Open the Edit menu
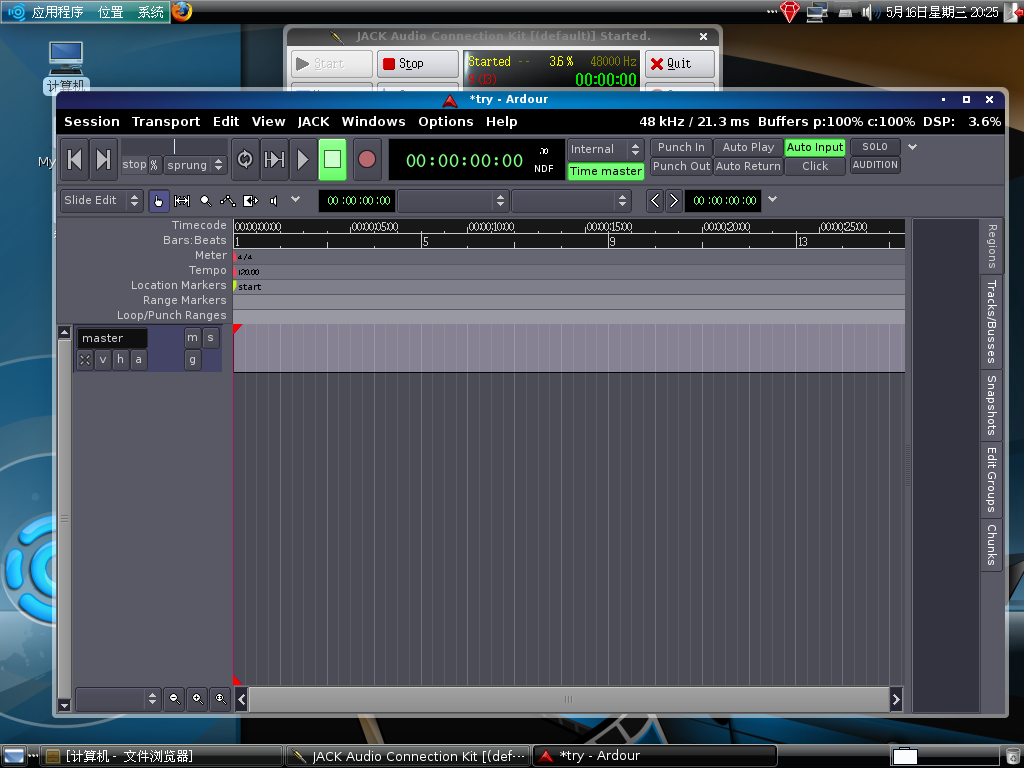Image resolution: width=1024 pixels, height=768 pixels. (226, 121)
